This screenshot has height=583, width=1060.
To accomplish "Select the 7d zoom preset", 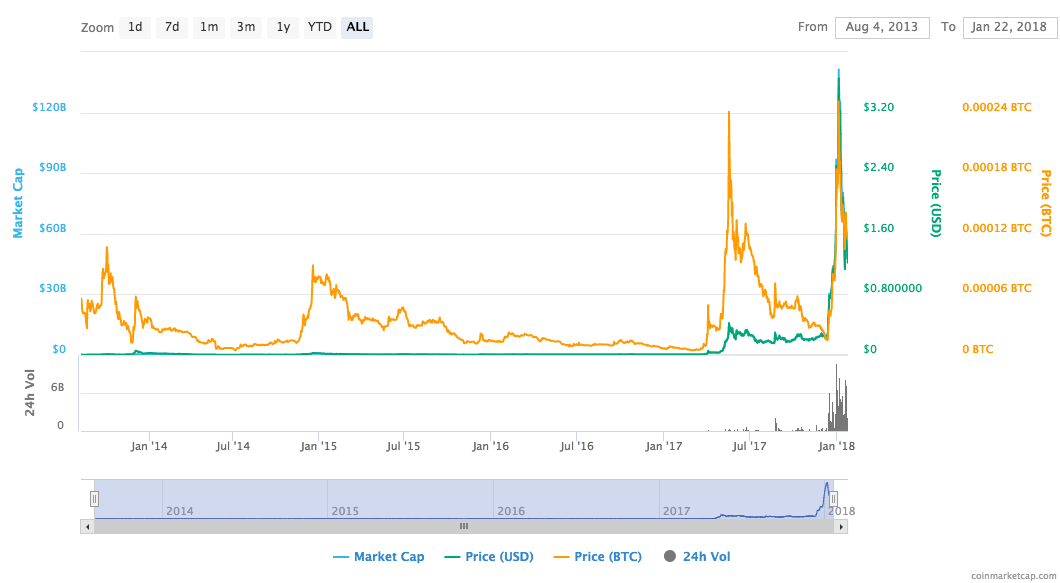I will click(x=171, y=27).
